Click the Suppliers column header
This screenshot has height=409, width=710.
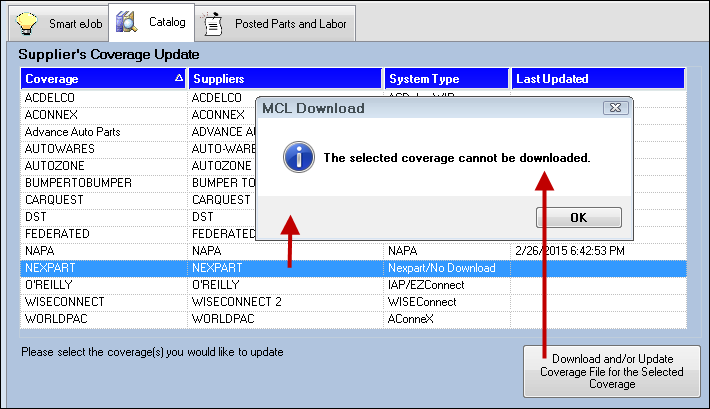[285, 78]
